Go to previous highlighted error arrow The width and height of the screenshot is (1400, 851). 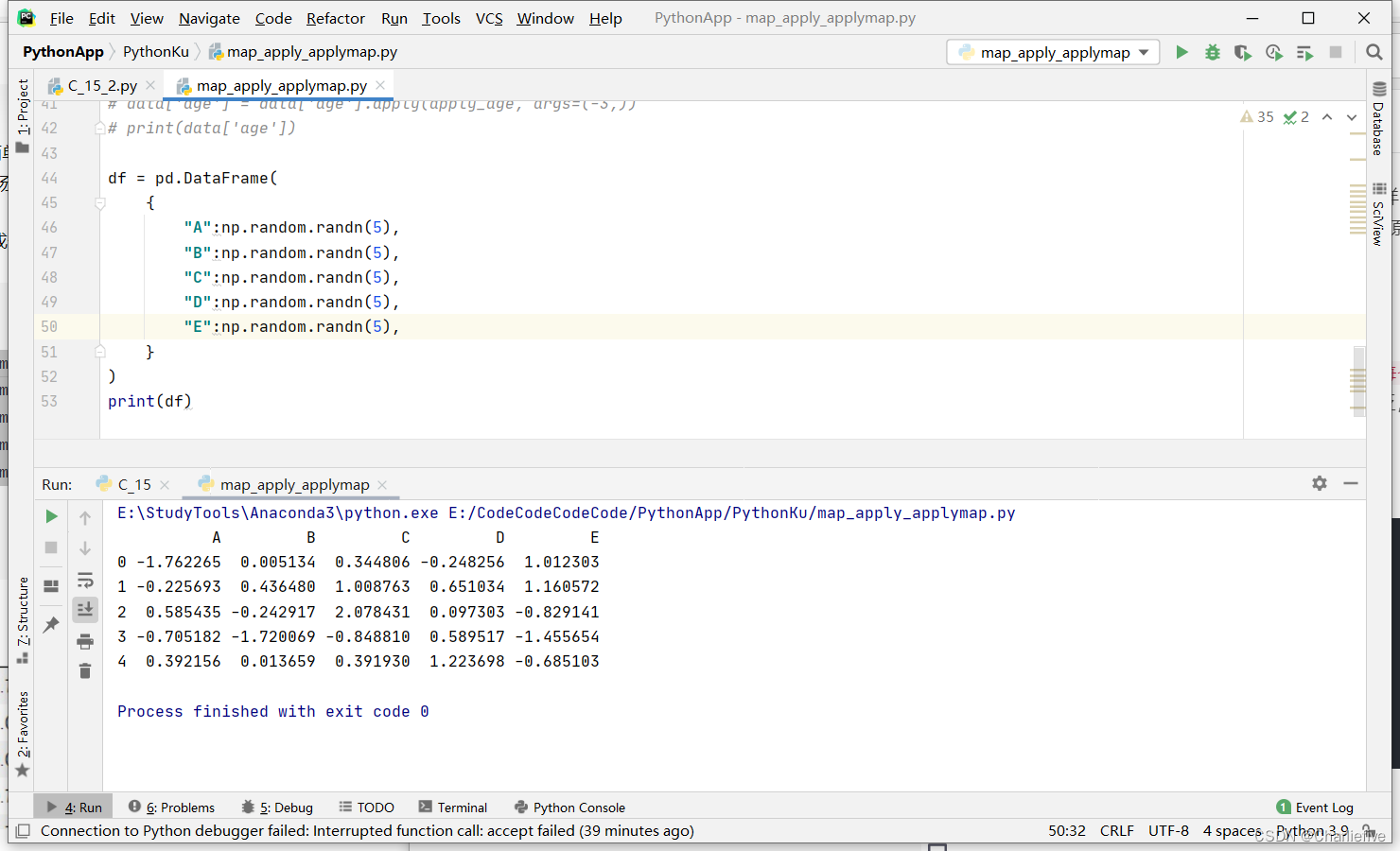[1327, 116]
